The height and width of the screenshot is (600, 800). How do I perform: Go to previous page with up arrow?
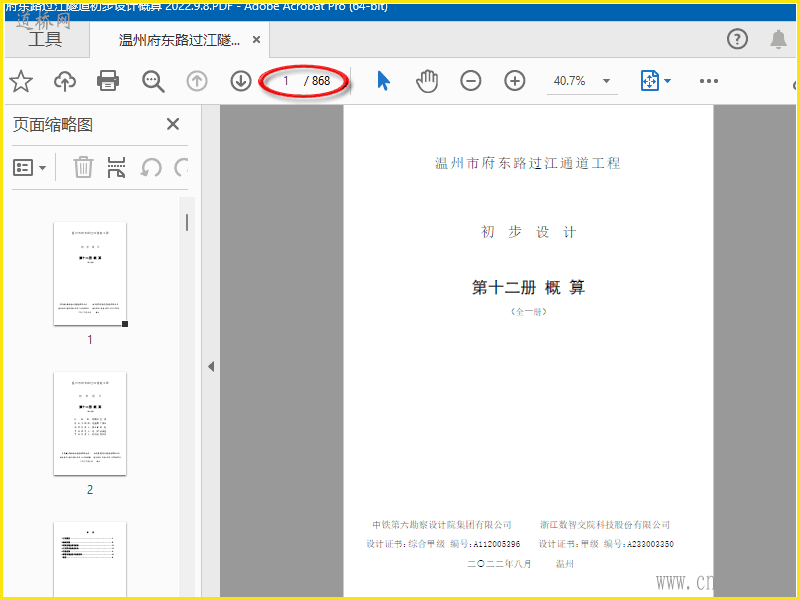point(197,81)
